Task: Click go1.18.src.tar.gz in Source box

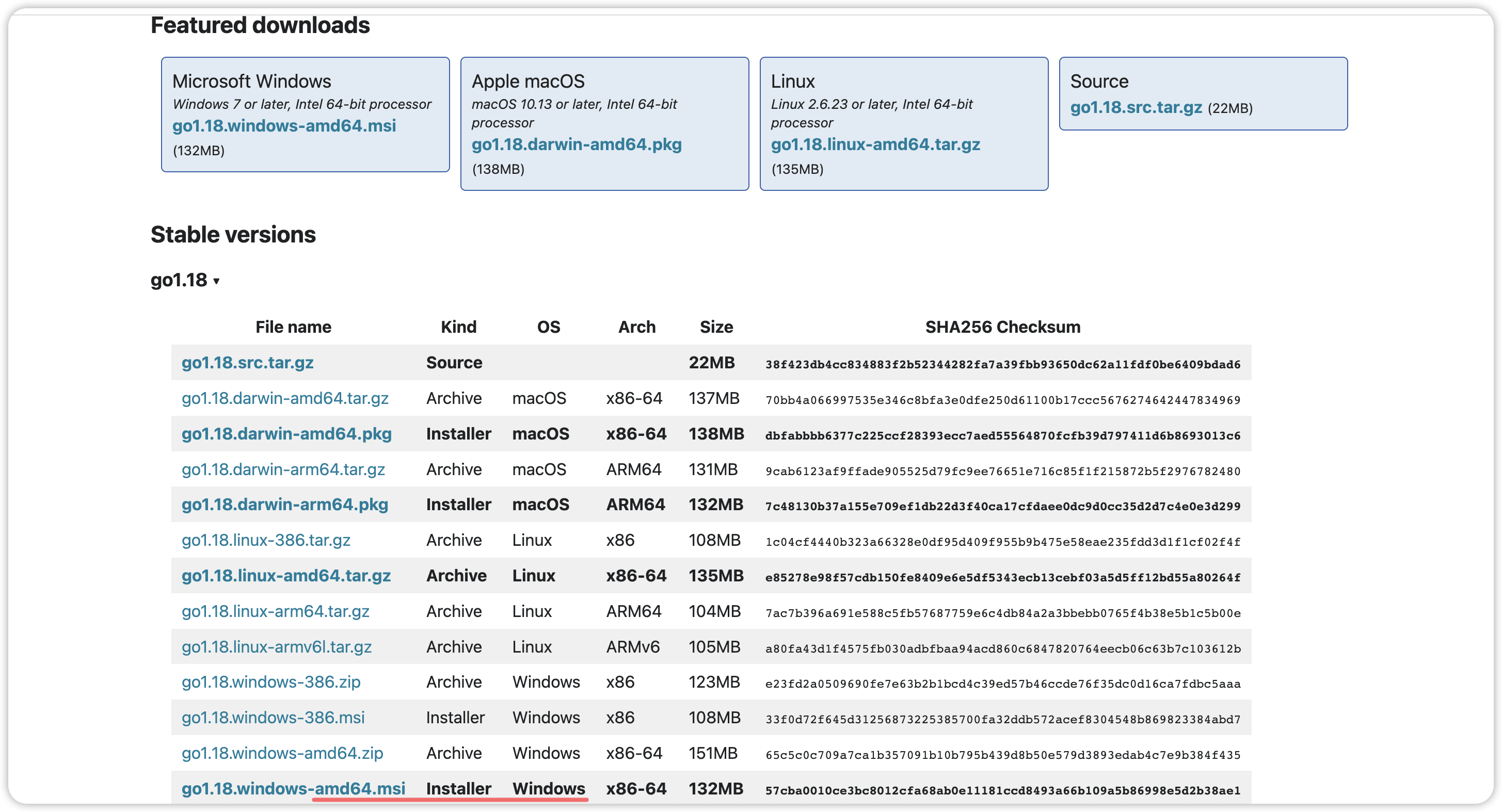Action: tap(1135, 108)
